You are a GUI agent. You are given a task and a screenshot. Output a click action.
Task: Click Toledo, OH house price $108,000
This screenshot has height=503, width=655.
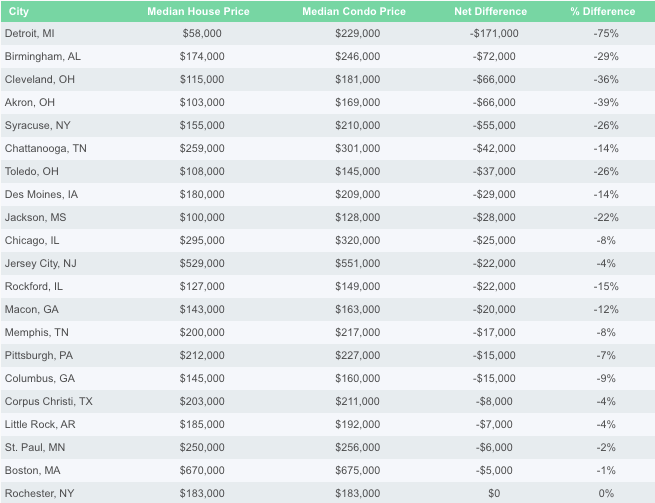click(202, 171)
